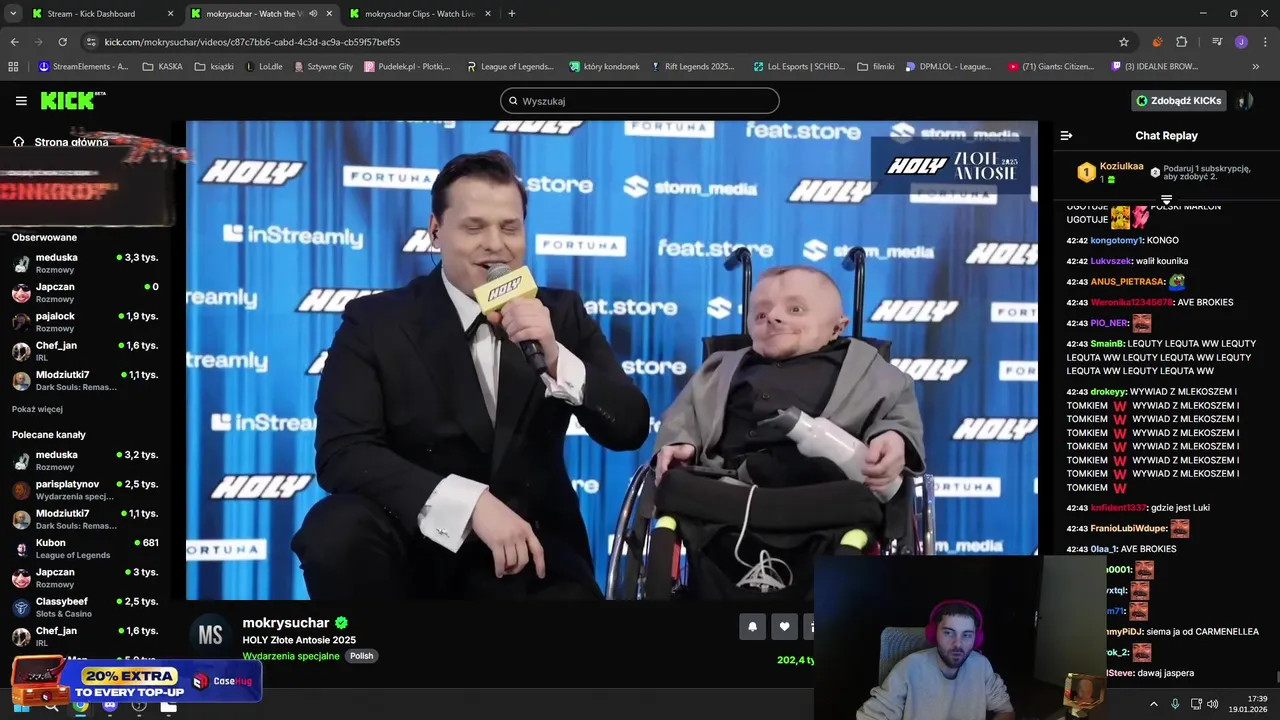
Task: Open the KASKA bookmark folder
Action: point(163,67)
